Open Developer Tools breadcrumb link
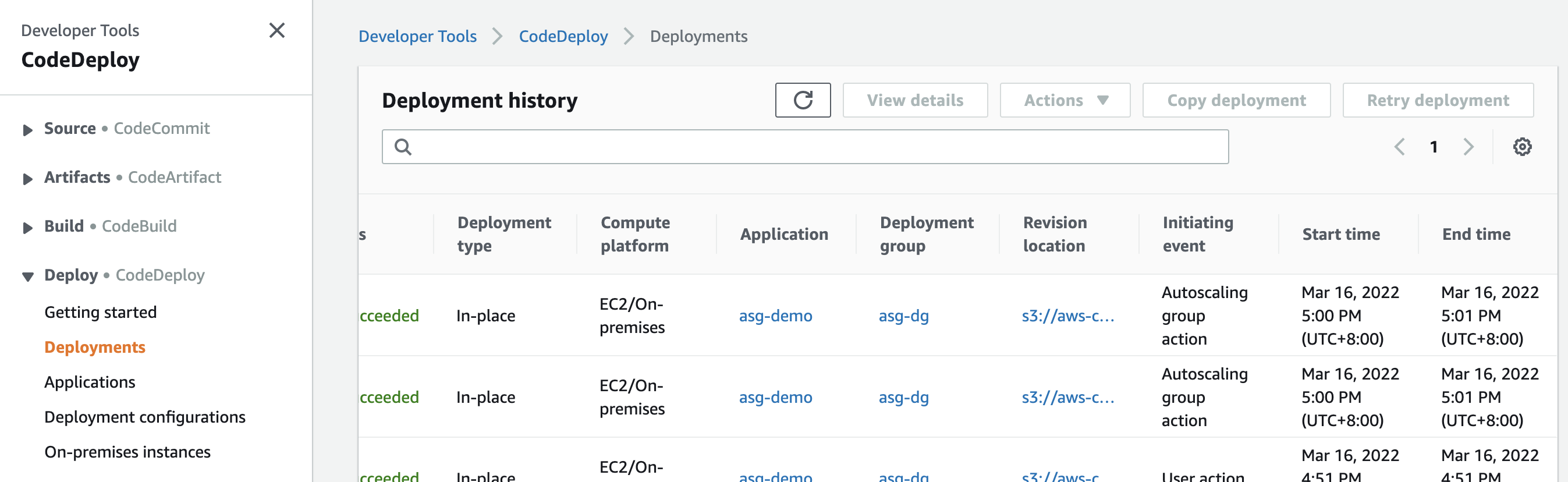This screenshot has height=482, width=1568. (x=417, y=37)
